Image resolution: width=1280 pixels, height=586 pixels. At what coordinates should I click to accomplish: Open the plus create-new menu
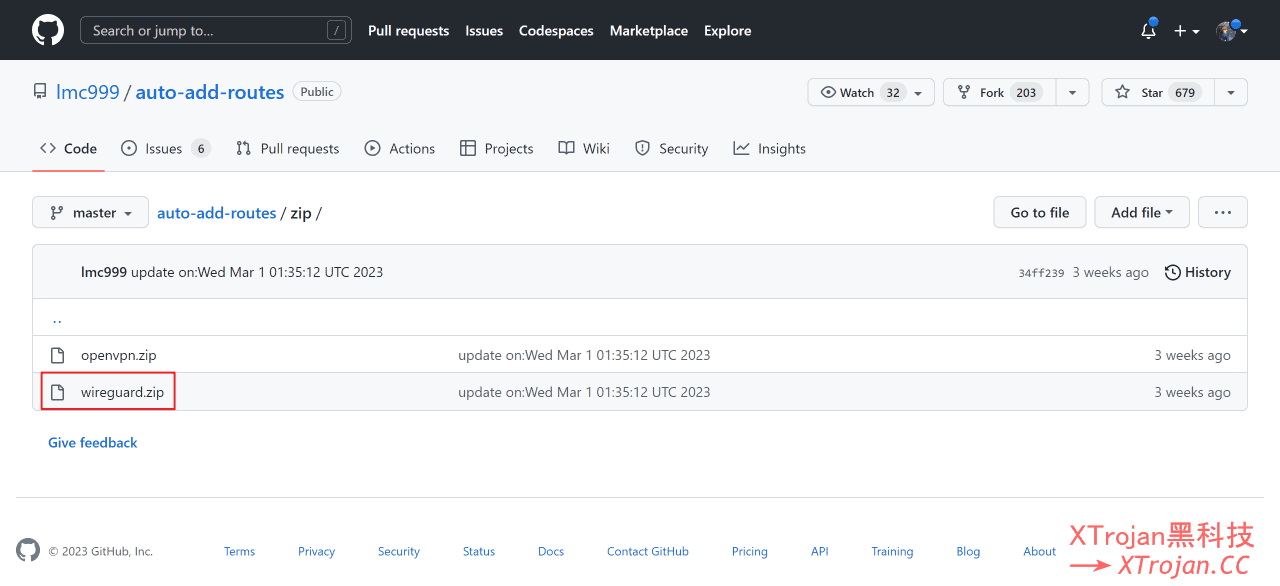click(1186, 31)
